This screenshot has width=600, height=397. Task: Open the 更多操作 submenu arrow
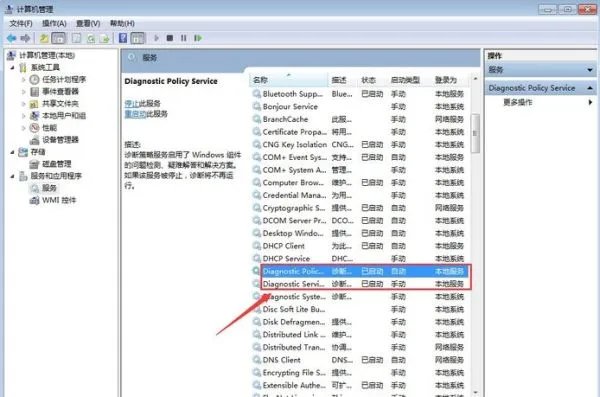[x=590, y=102]
